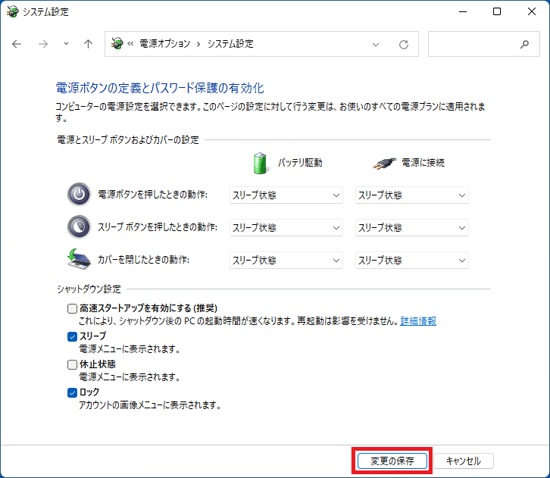
Task: Open power button action dropdown for battery
Action: point(286,195)
